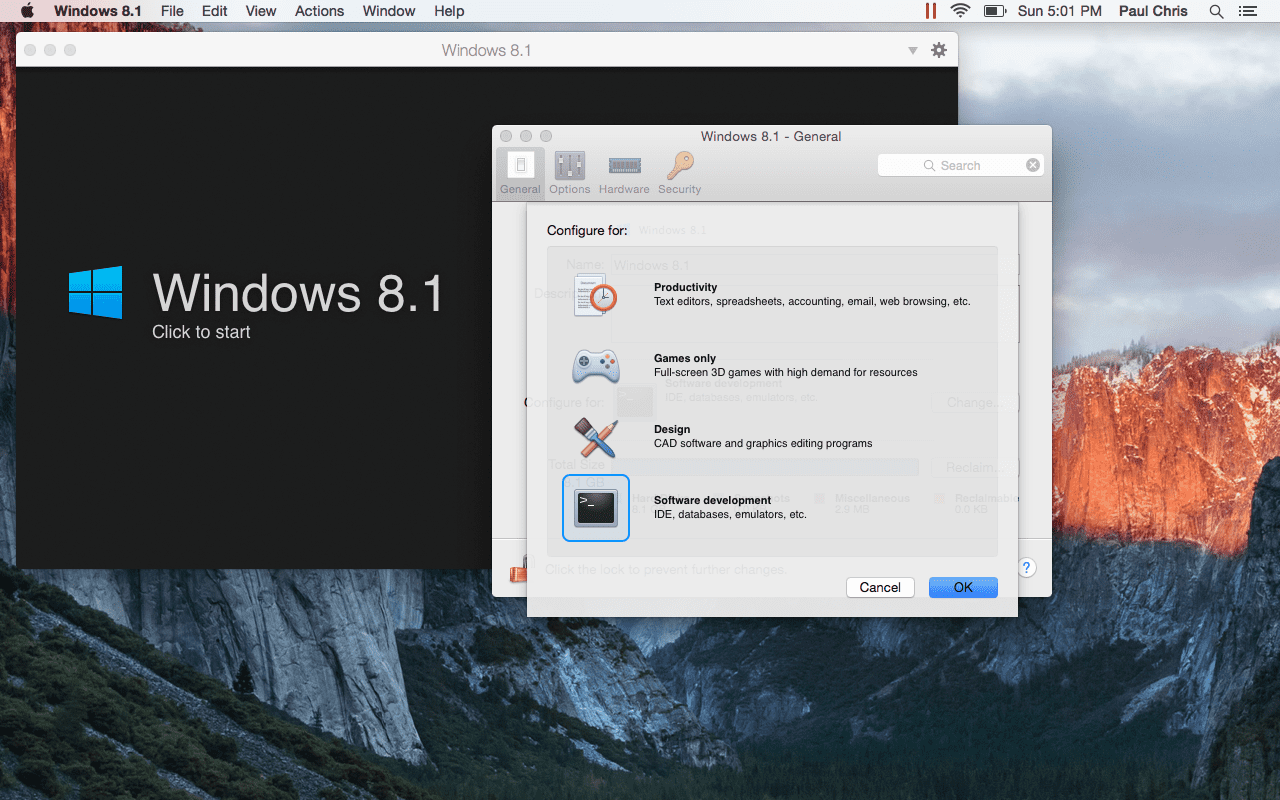Open the View menu
Screen dimensions: 1280x800
click(261, 11)
